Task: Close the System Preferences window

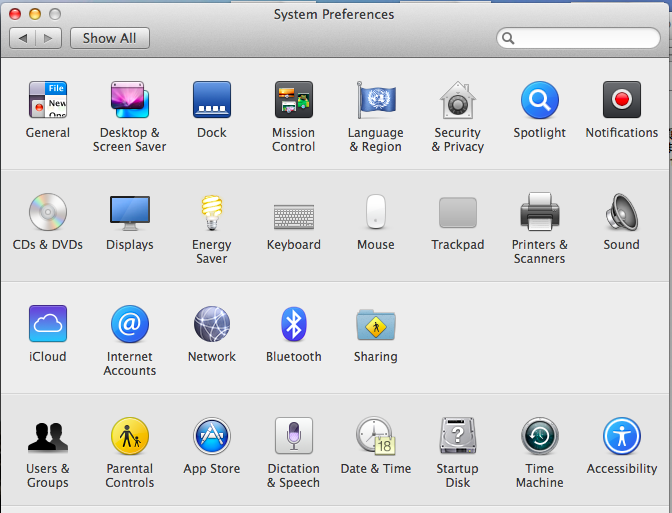Action: point(15,14)
